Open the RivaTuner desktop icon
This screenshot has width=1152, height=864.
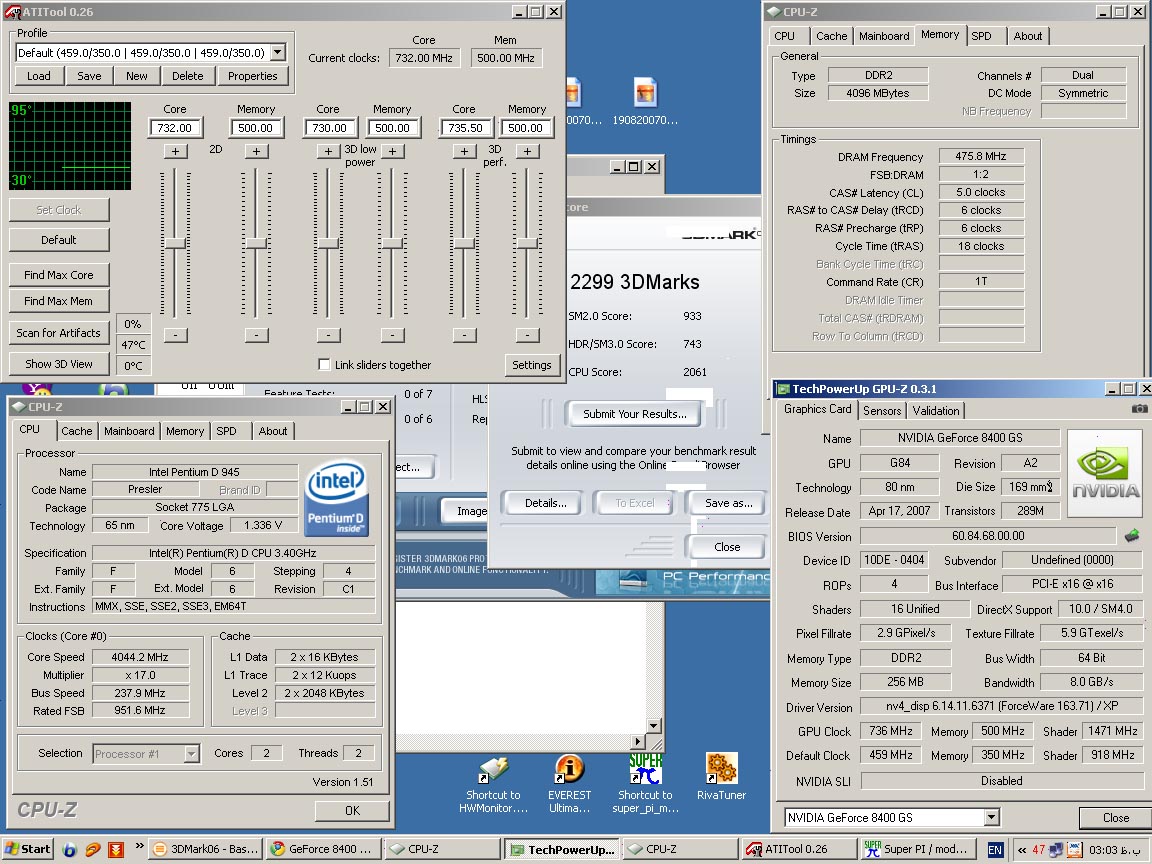point(721,777)
